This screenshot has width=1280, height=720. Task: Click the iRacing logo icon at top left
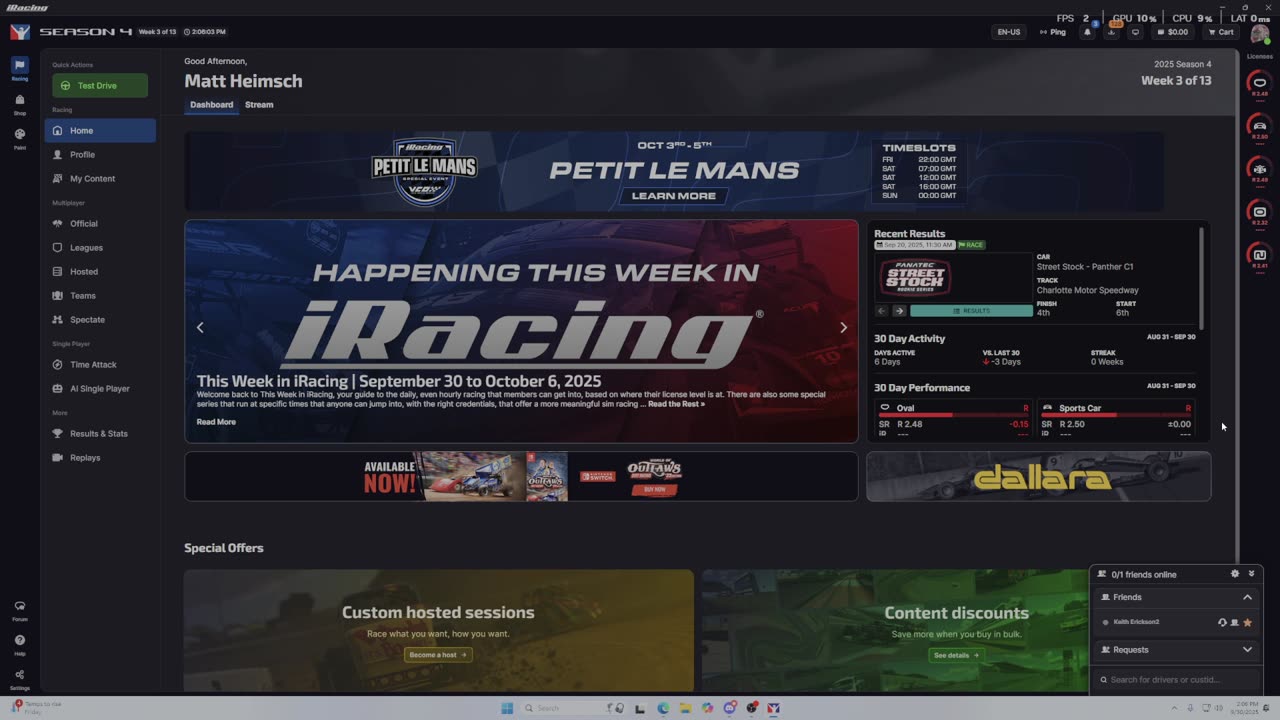coord(19,32)
